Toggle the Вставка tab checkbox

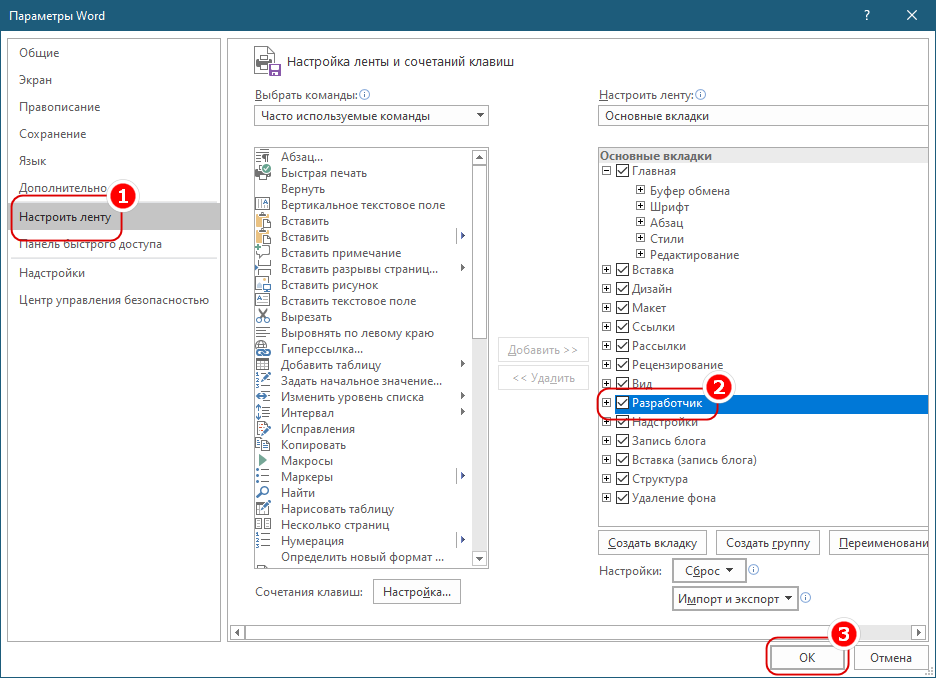point(622,270)
